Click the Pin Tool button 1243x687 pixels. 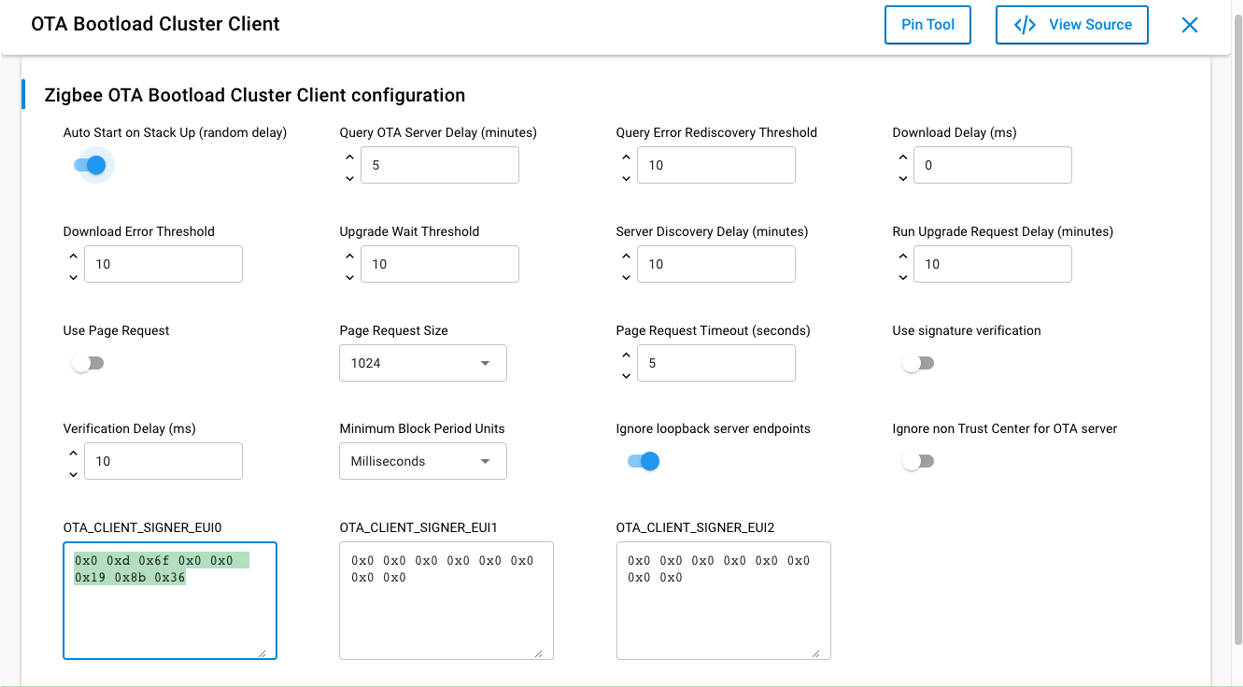point(927,24)
